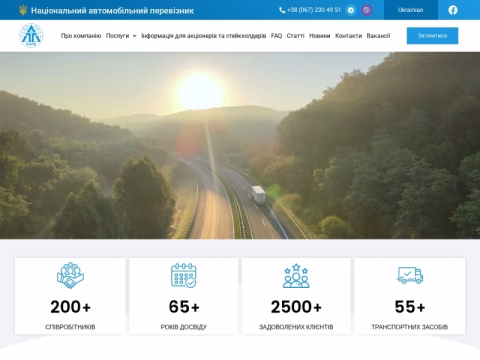Image resolution: width=480 pixels, height=360 pixels.
Task: Click the employees handshake icon
Action: 70,275
